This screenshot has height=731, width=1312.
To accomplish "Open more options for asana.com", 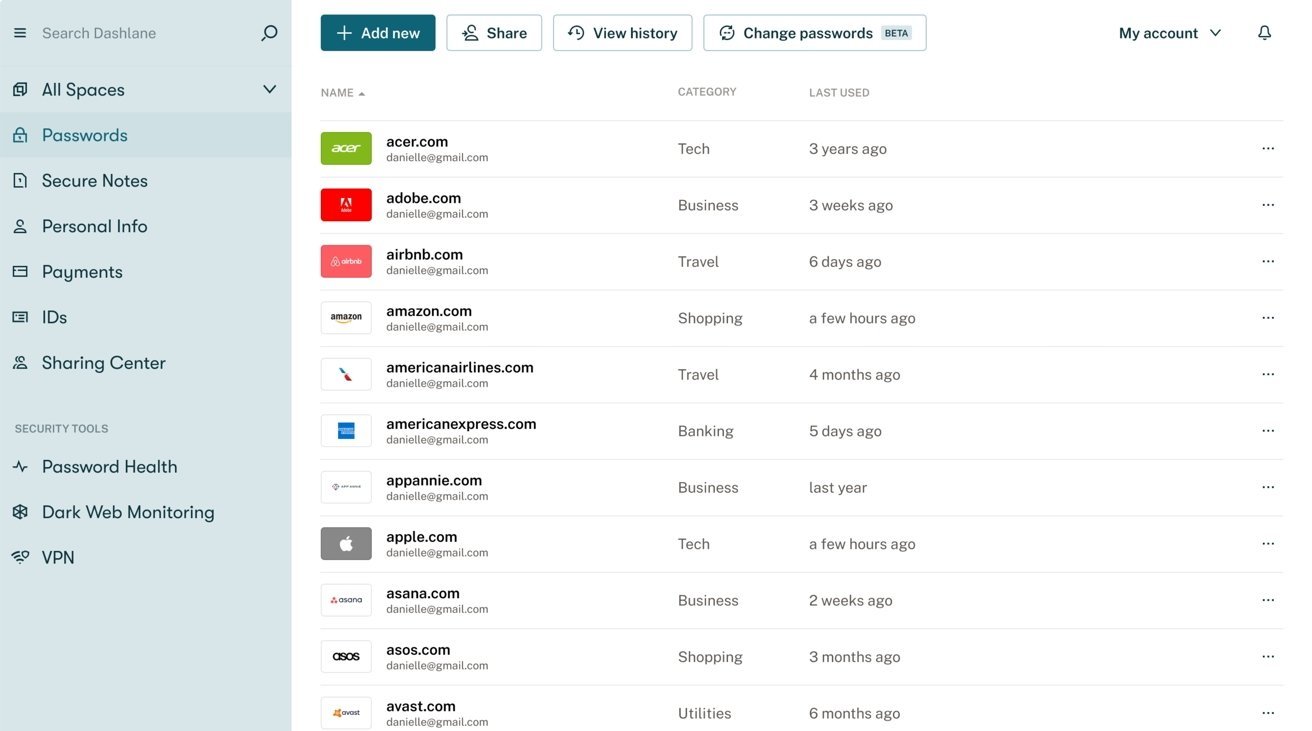I will (1267, 600).
